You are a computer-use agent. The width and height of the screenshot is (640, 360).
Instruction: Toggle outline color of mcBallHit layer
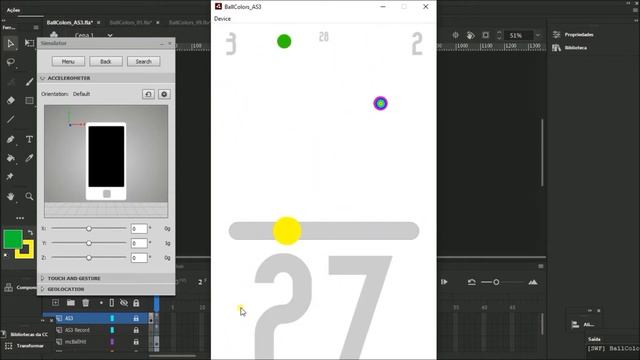[x=112, y=342]
